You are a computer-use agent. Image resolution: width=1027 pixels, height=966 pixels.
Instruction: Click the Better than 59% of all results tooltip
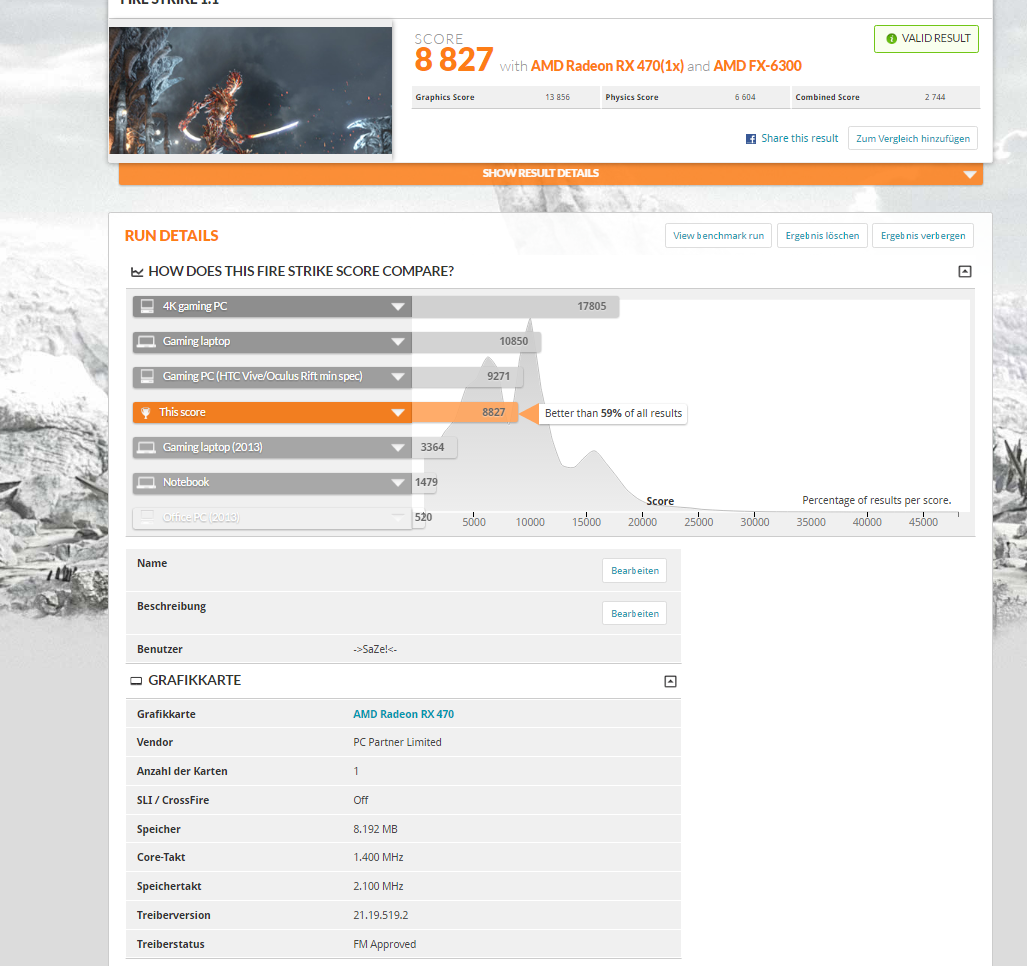click(613, 413)
